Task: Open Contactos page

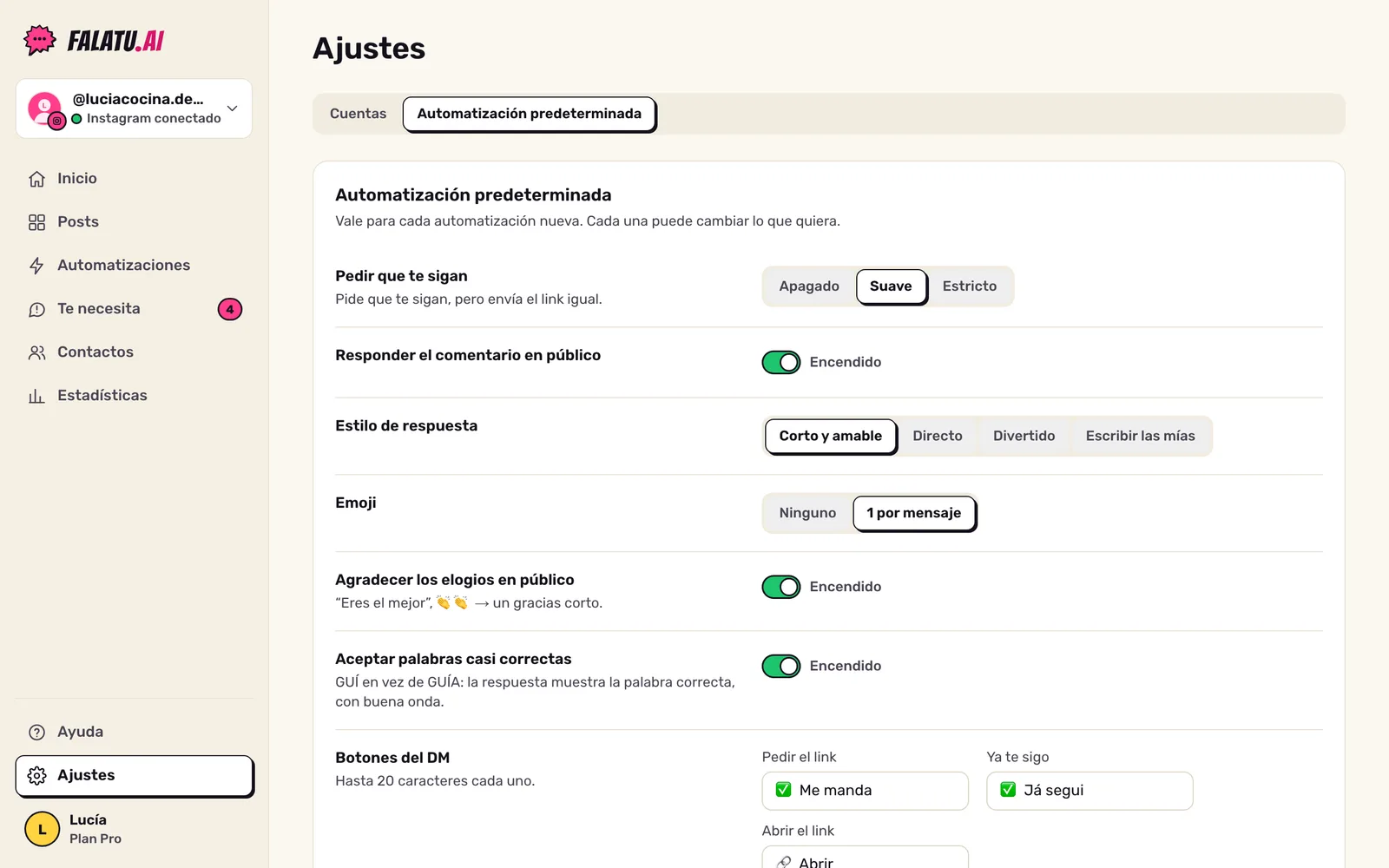Action: tap(135, 352)
